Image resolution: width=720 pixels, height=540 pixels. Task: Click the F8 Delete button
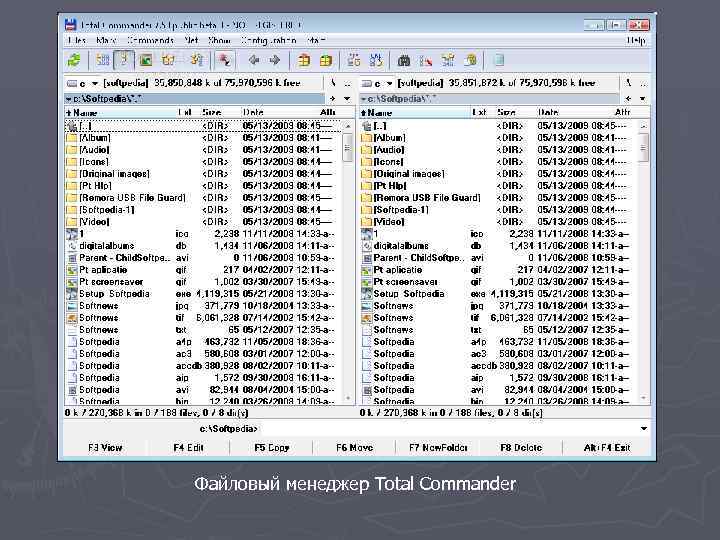tap(521, 448)
